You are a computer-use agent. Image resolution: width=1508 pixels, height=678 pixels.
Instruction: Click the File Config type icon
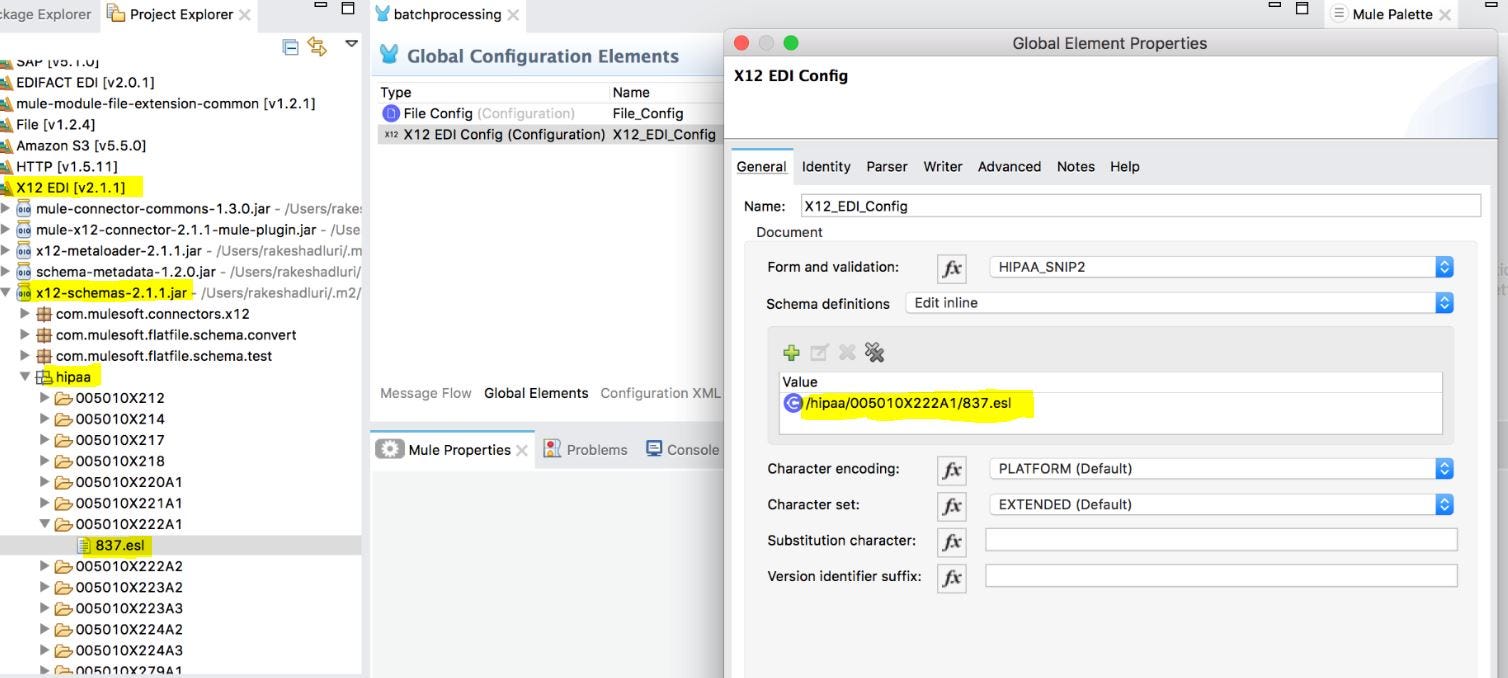(x=391, y=113)
